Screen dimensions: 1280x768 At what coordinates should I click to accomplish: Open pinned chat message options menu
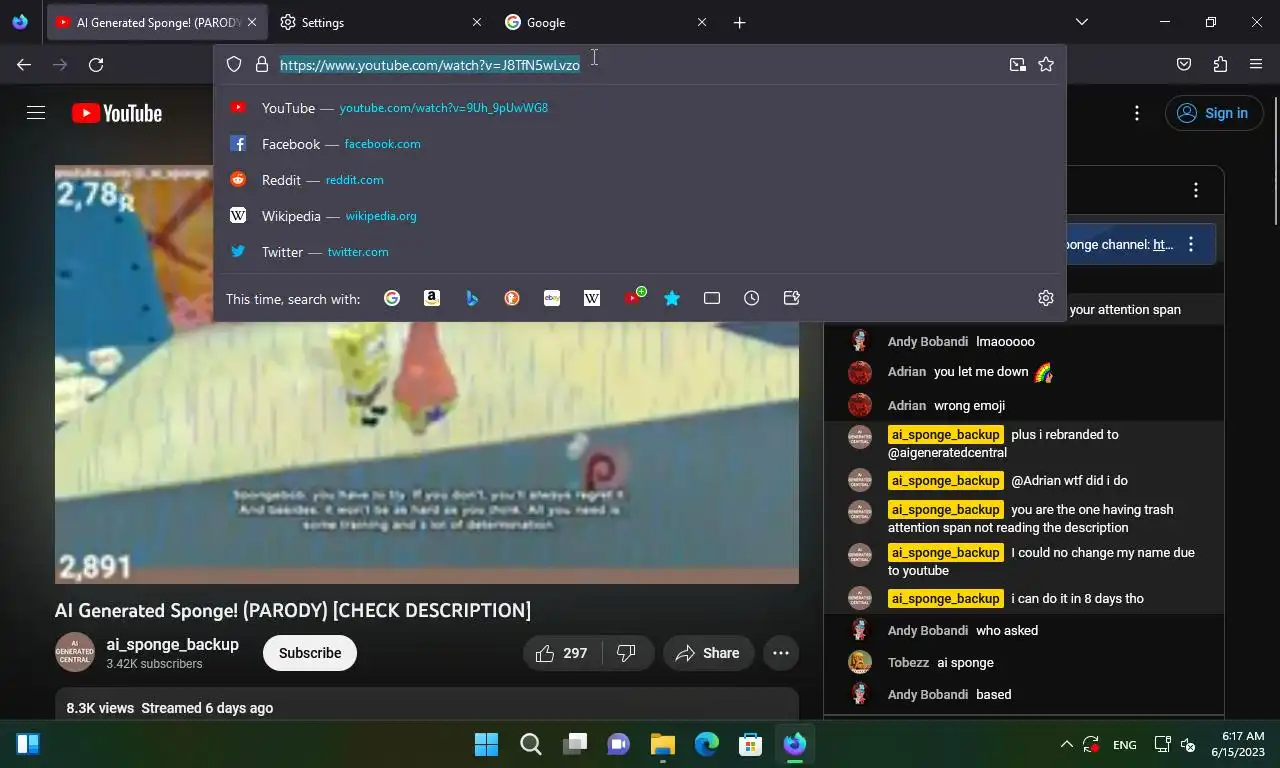[1191, 244]
